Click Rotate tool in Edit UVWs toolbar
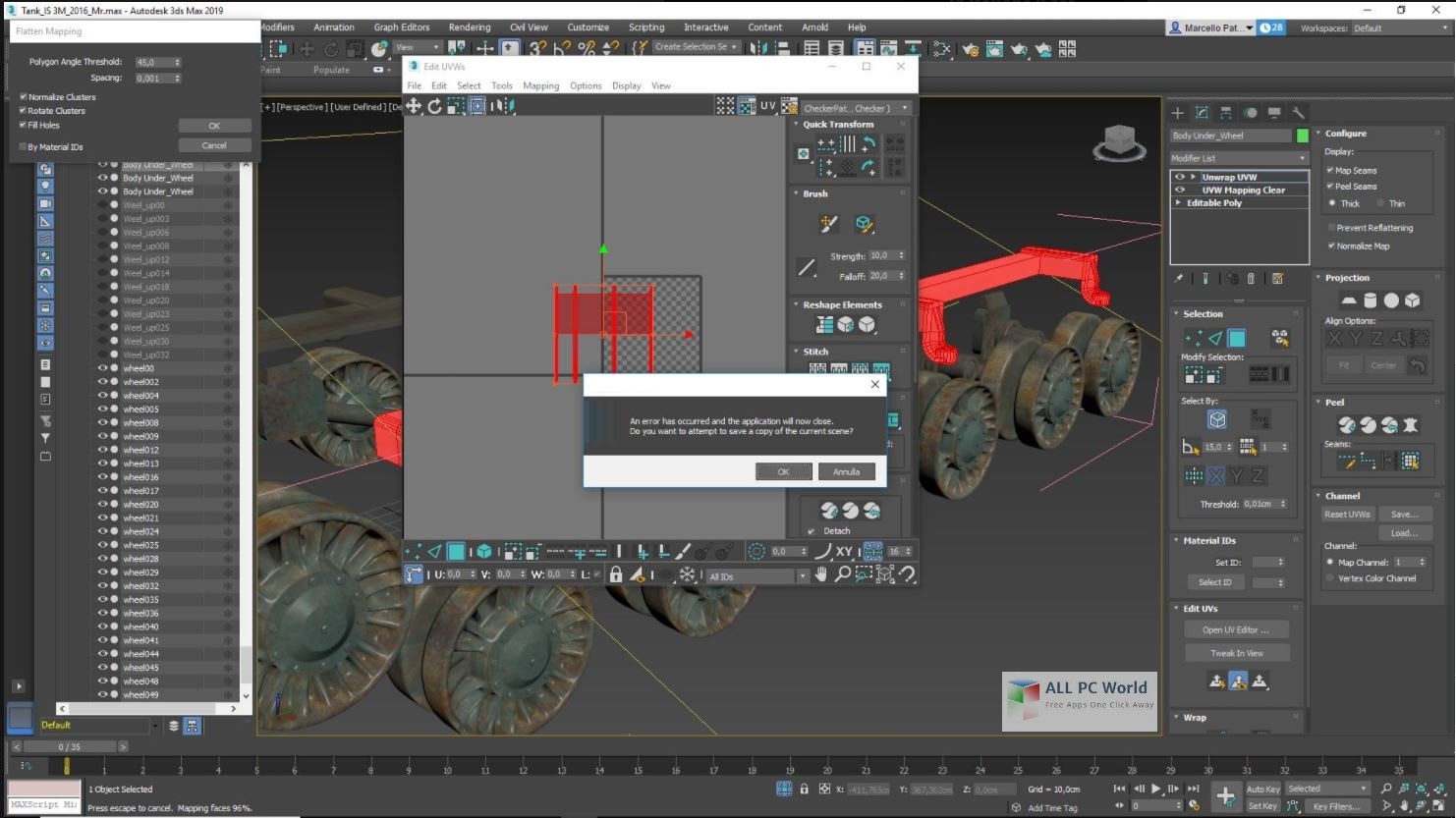 click(434, 106)
